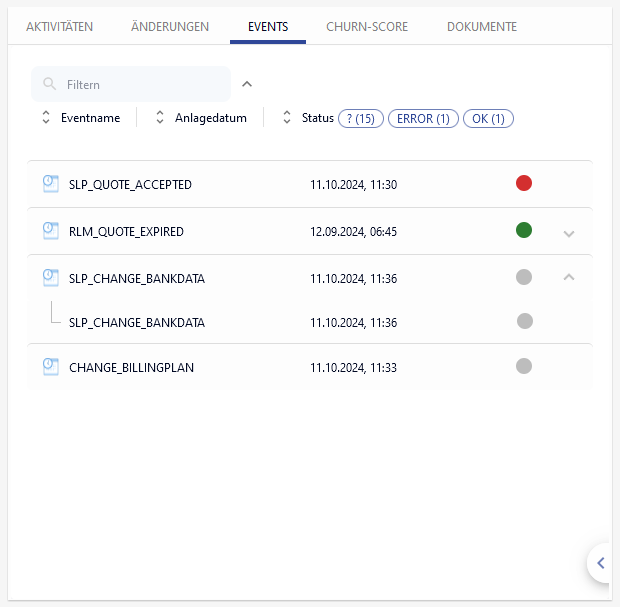Image resolution: width=620 pixels, height=607 pixels.
Task: Click the red status dot for SLP_QUOTE_ACCEPTED
Action: (523, 183)
